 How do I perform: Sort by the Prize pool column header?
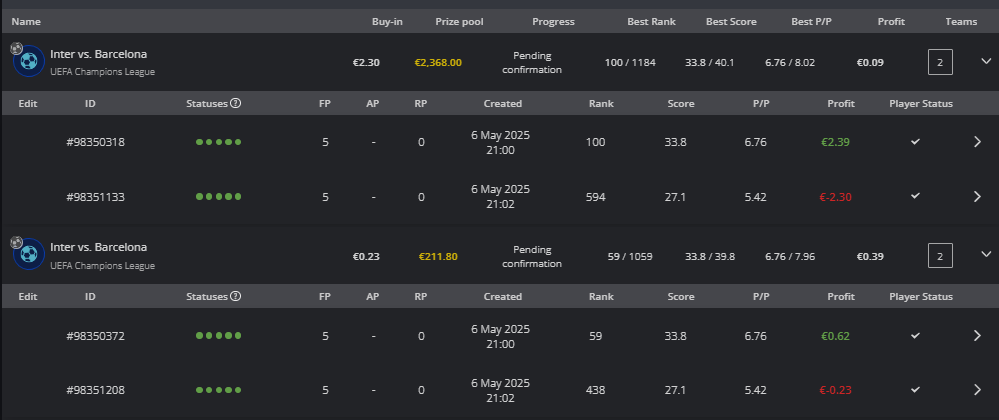click(459, 22)
